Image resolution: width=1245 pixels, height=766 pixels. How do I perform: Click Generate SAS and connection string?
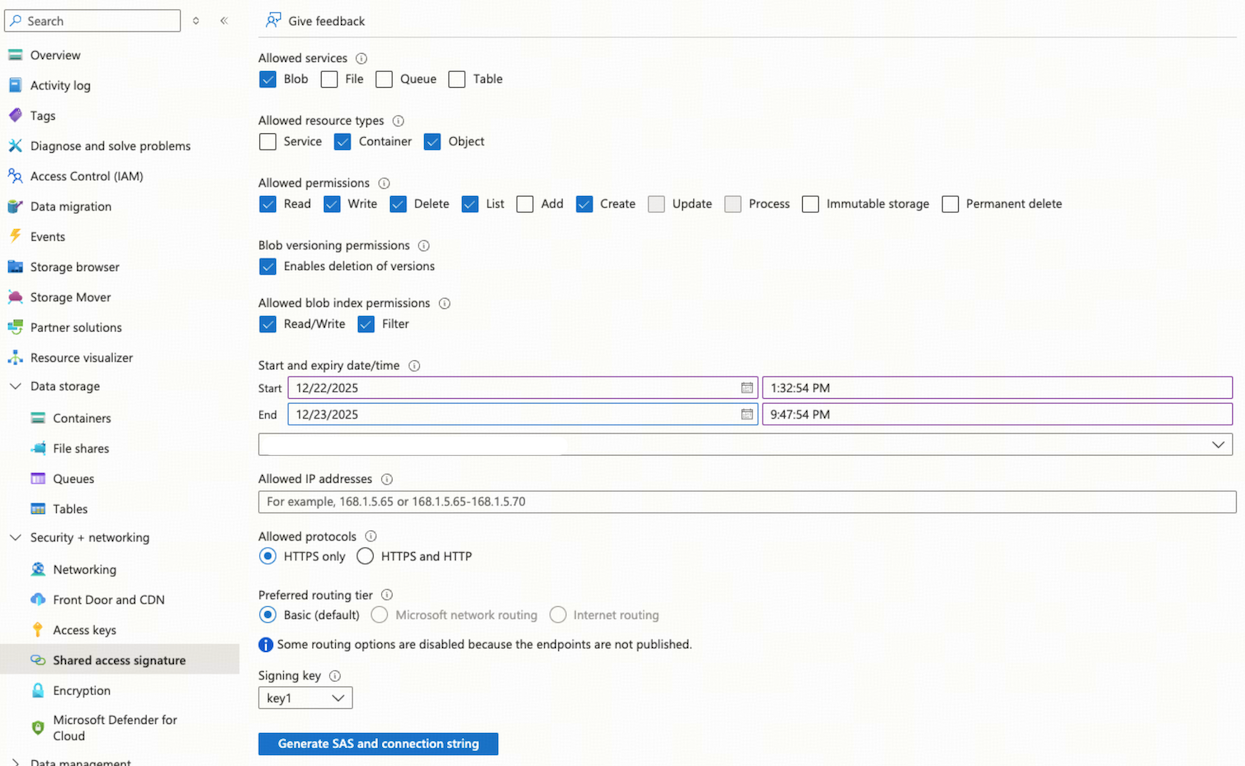(377, 744)
